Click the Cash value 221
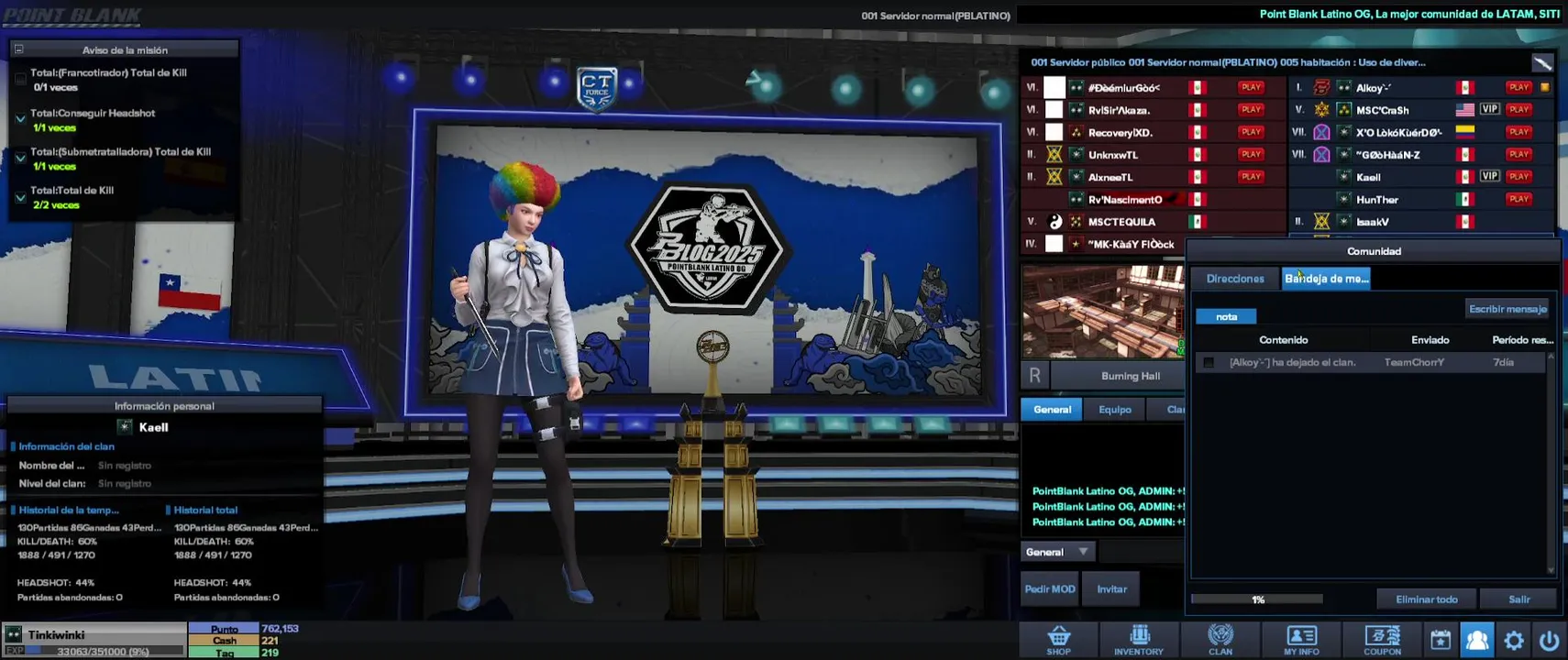Viewport: 1568px width, 660px height. pyautogui.click(x=270, y=641)
